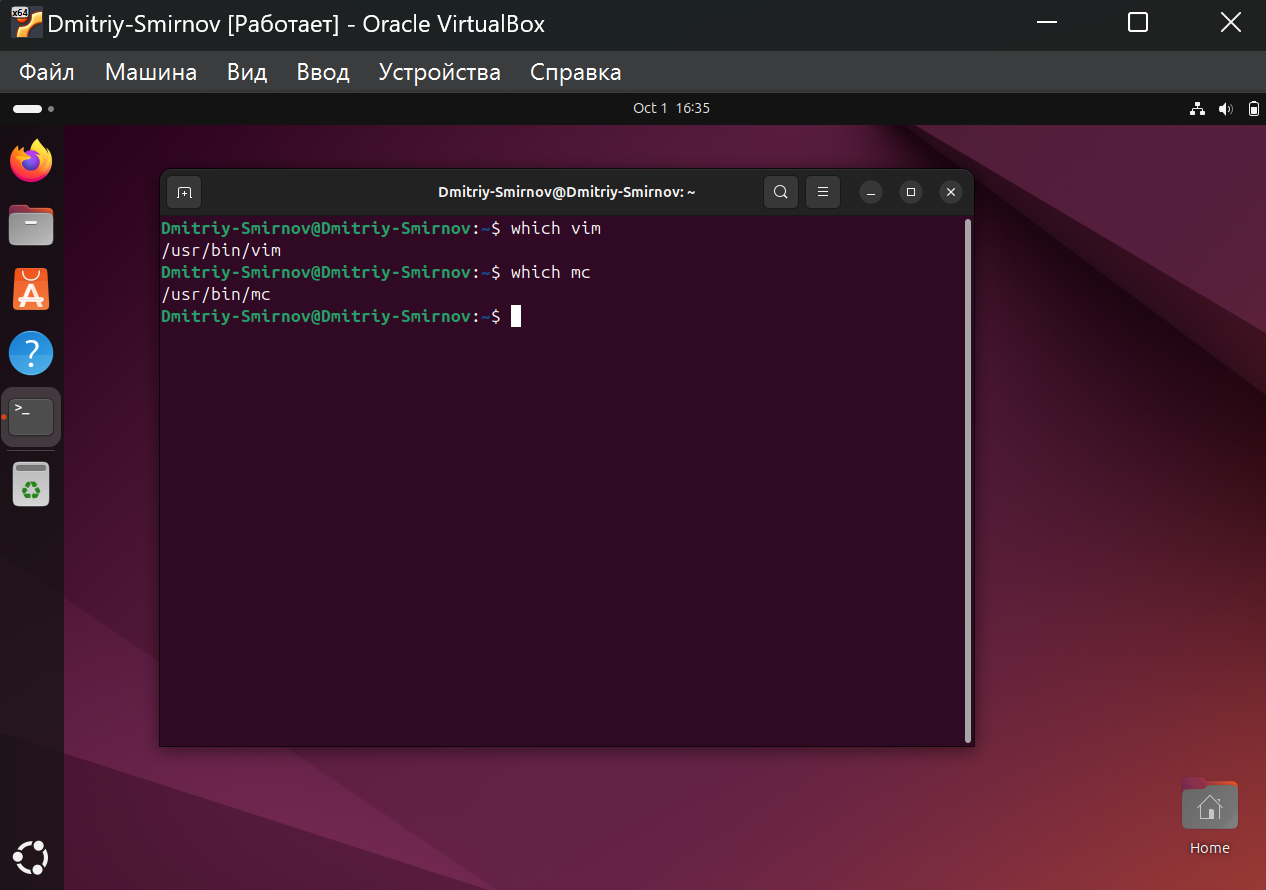Open the Ввод menu
Screen dimensions: 1266x890
click(323, 72)
